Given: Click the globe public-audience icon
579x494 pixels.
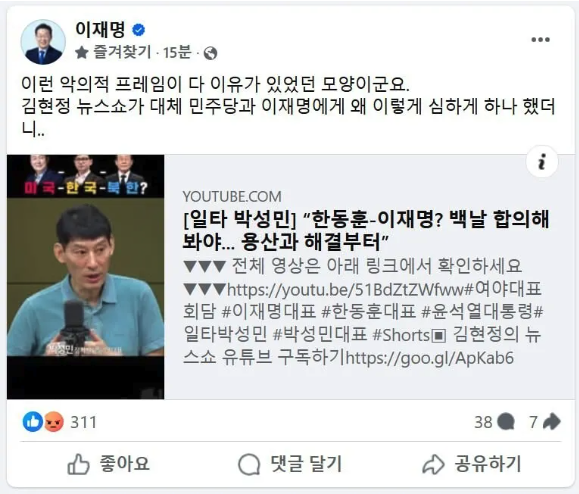Looking at the screenshot, I should point(210,54).
